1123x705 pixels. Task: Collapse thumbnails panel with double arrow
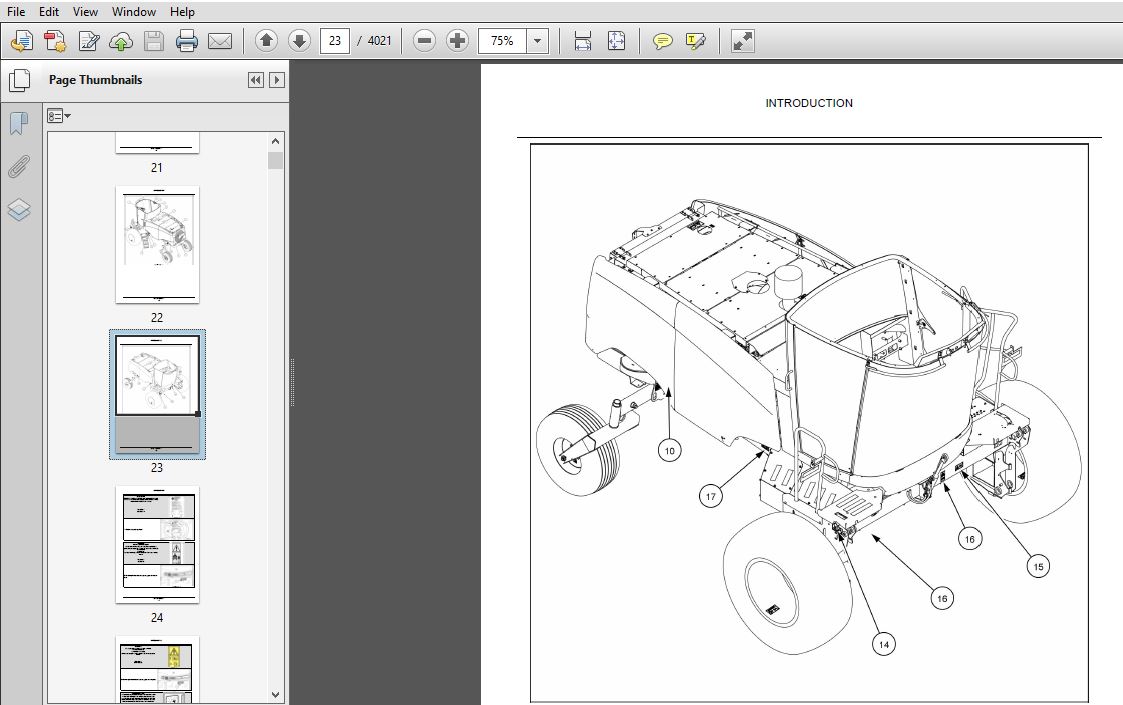256,80
